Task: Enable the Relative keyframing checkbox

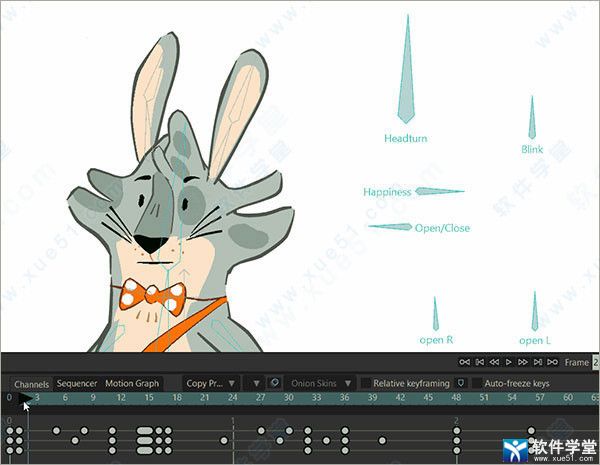Action: click(x=366, y=383)
